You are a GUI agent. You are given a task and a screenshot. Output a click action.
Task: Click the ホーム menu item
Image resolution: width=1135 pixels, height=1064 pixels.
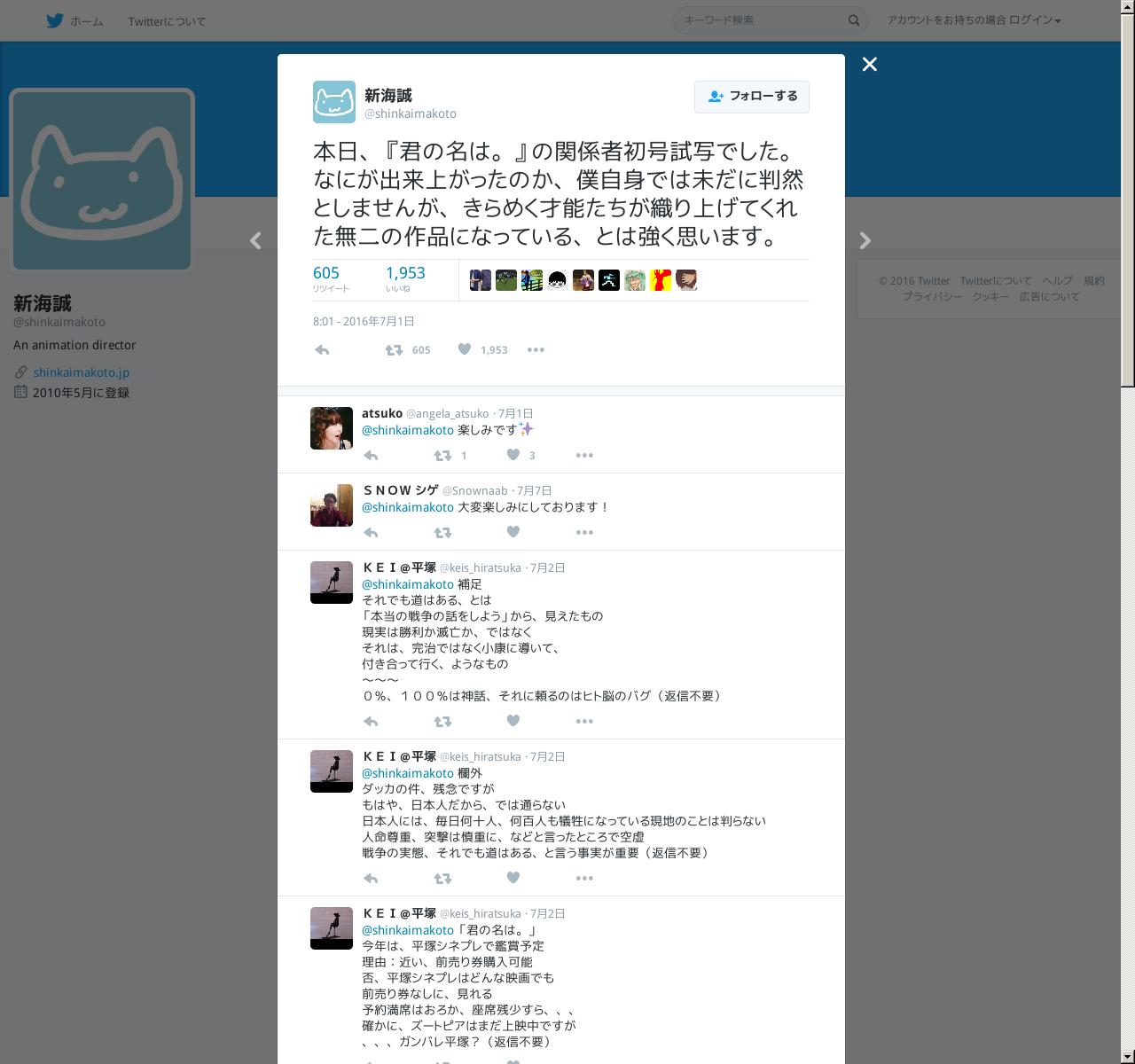coord(86,21)
